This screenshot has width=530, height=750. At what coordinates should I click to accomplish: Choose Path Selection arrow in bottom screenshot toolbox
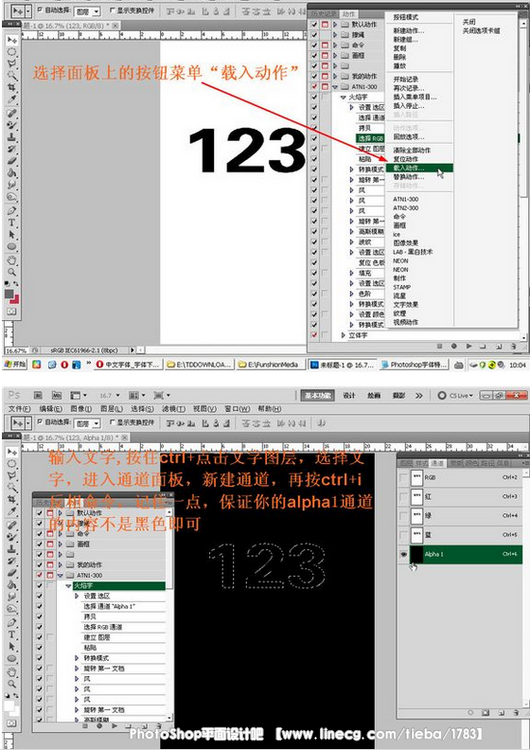tap(11, 647)
